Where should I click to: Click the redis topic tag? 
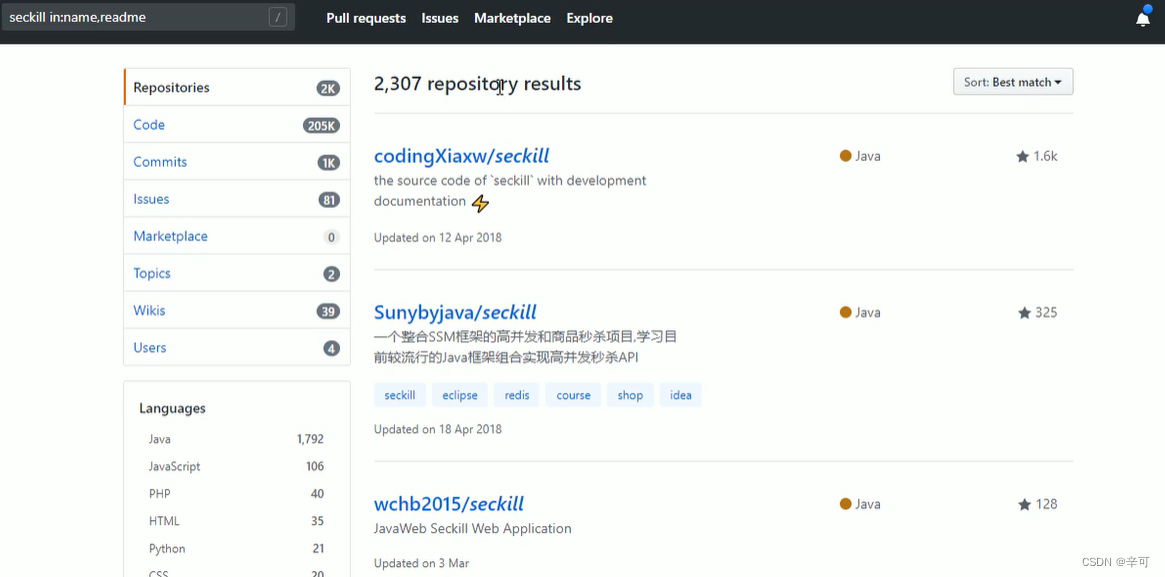pos(517,395)
